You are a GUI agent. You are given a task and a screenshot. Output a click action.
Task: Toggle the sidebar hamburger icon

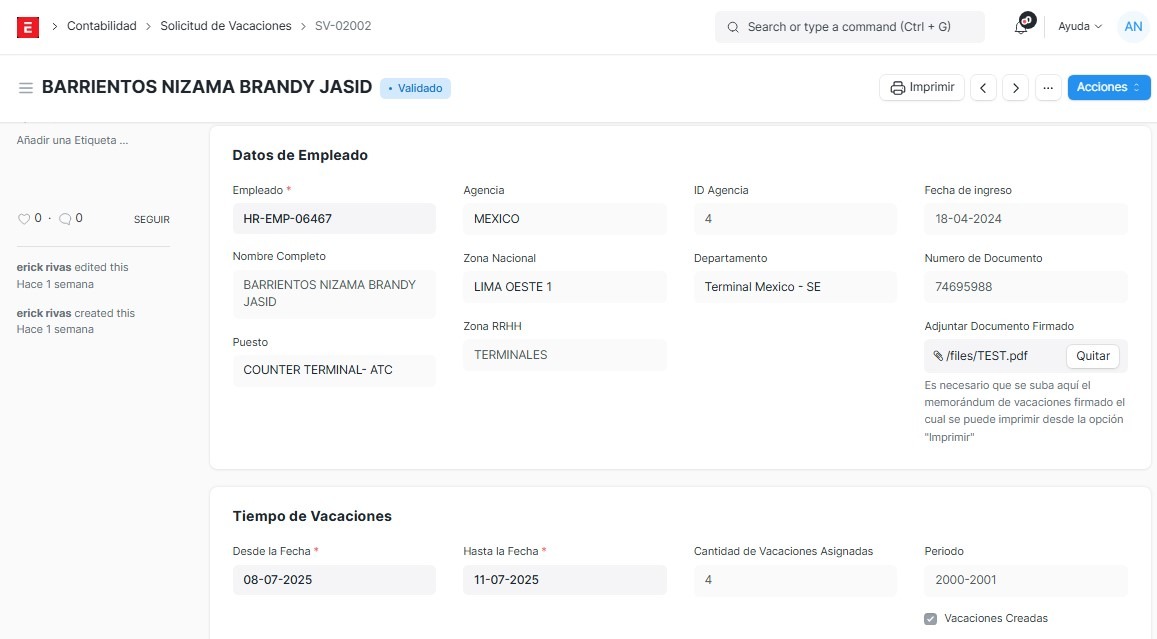pyautogui.click(x=26, y=88)
